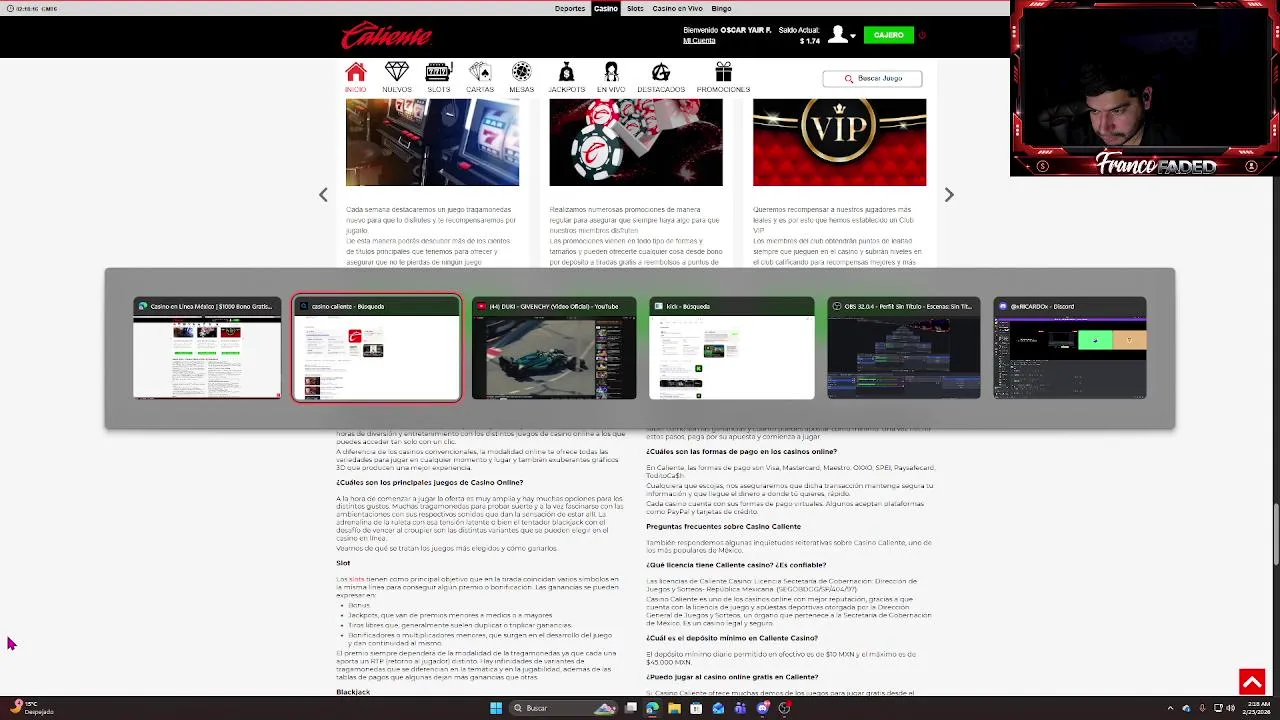The width and height of the screenshot is (1280, 720).
Task: Go to next promotion with right arrow
Action: [x=949, y=195]
